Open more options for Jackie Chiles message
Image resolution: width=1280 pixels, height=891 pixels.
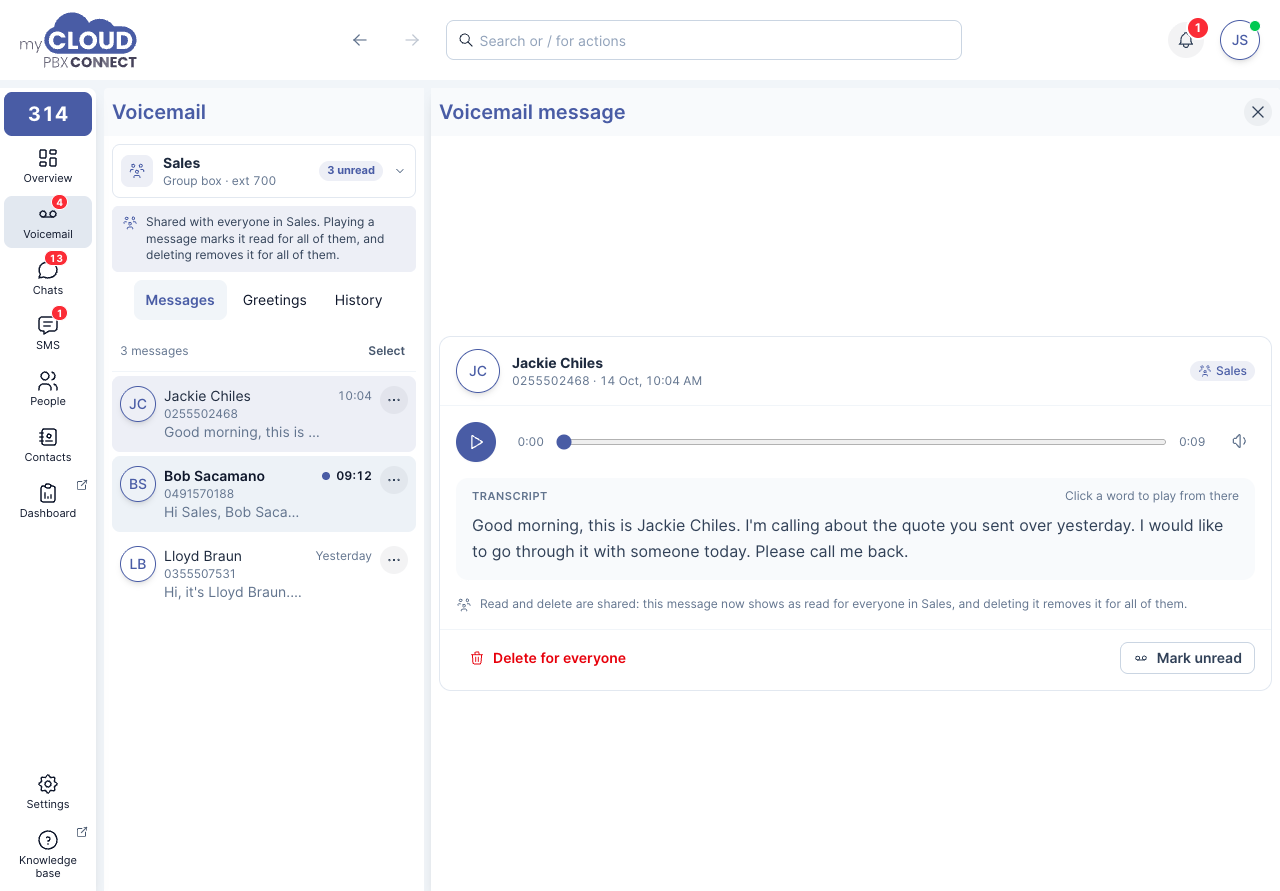pos(394,400)
